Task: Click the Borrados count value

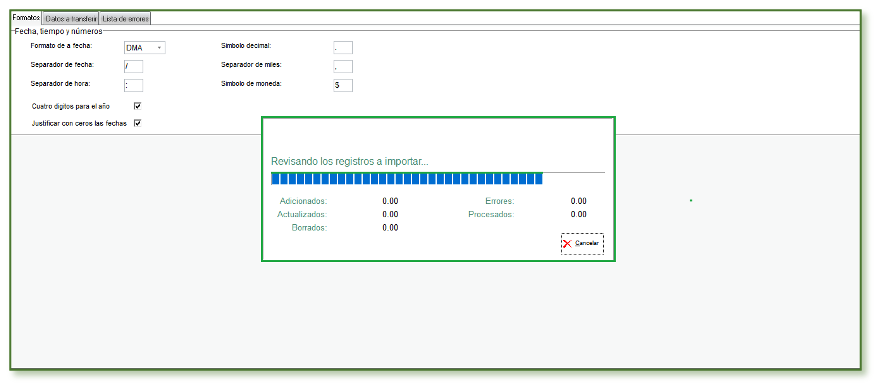Action: click(390, 228)
